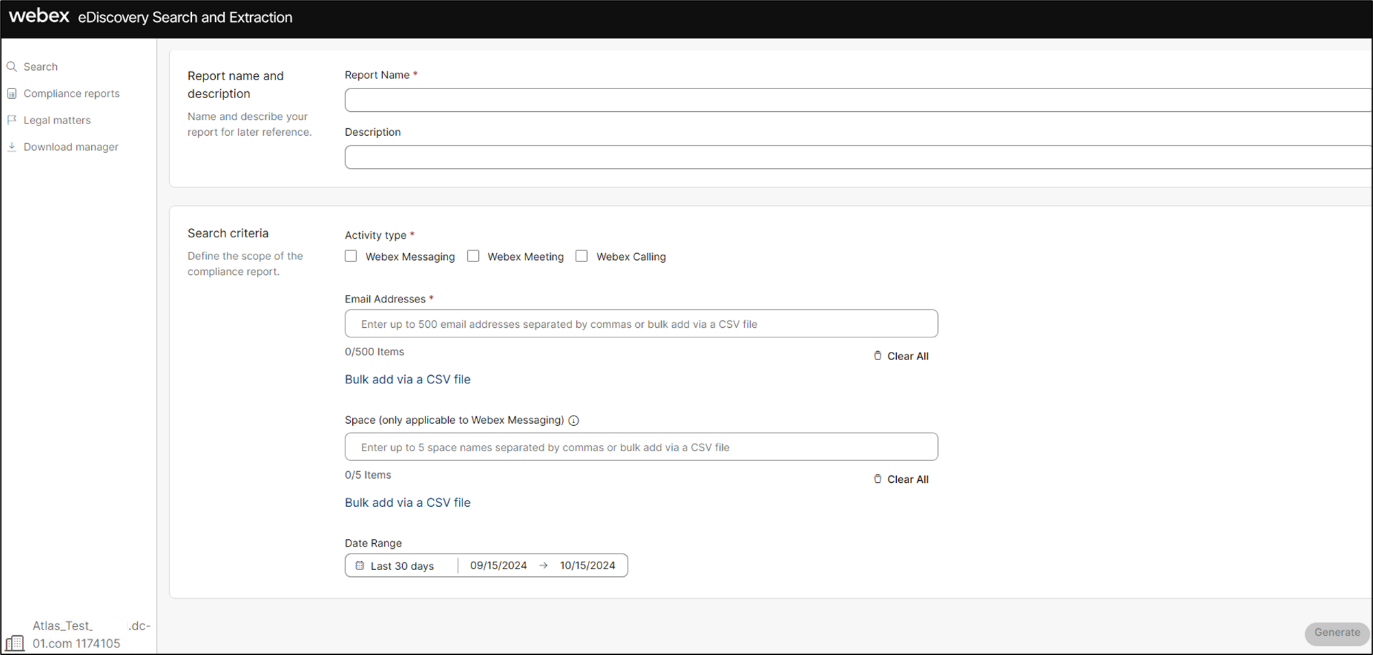This screenshot has height=655, width=1373.
Task: Focus the Report Name input field
Action: click(857, 100)
